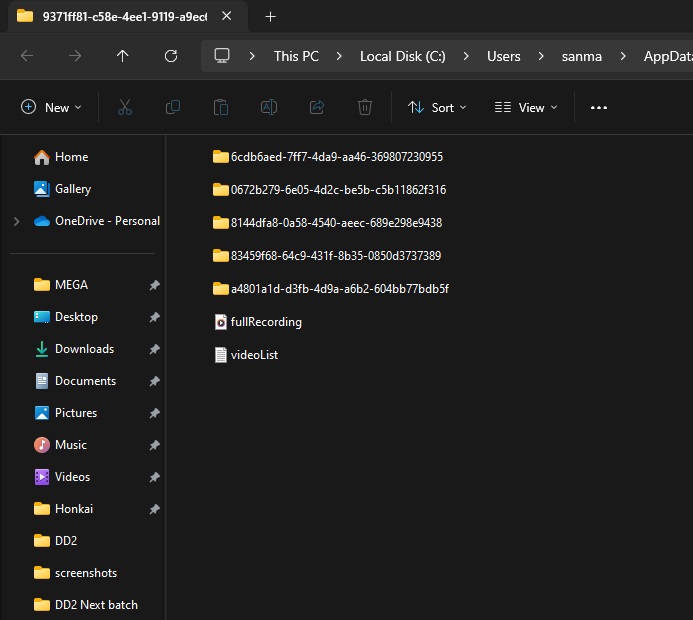The width and height of the screenshot is (693, 620).
Task: Unpin Pictures using its pin icon
Action: coord(154,413)
